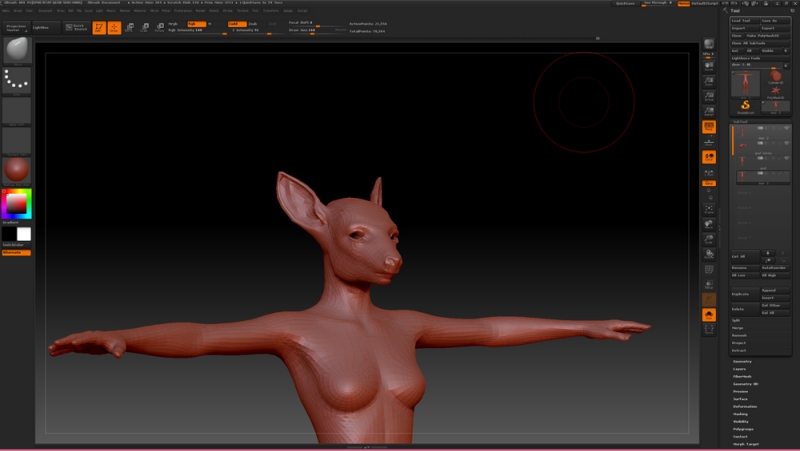Select the SimpleBrush tool icon
This screenshot has height=451, width=800.
click(x=746, y=104)
